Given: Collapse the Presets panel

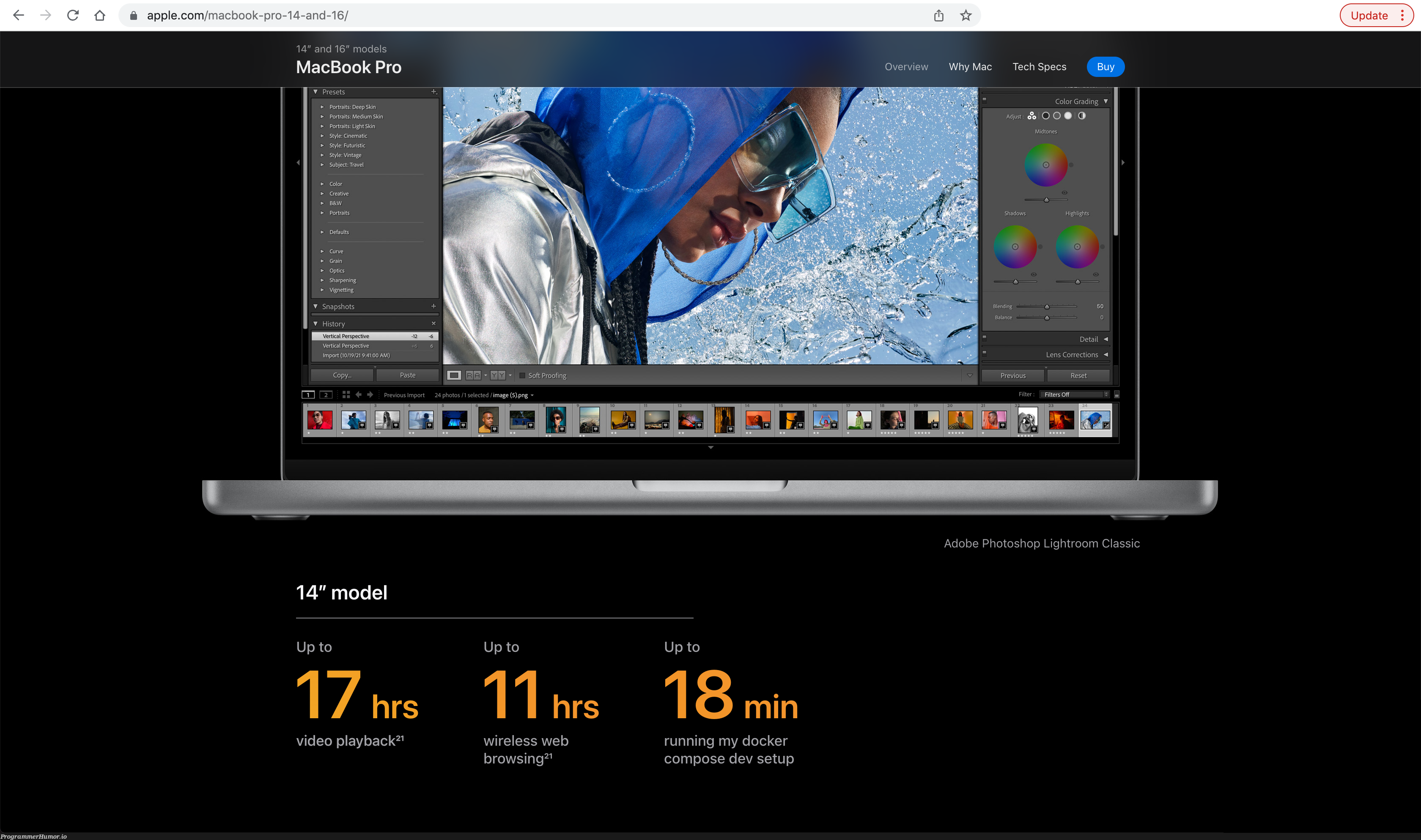Looking at the screenshot, I should pos(315,92).
